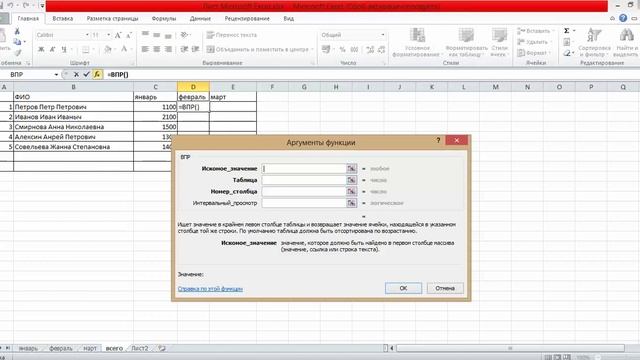Open Сортировка и фильтр (sort and filter)
The height and width of the screenshot is (360, 640).
click(594, 43)
